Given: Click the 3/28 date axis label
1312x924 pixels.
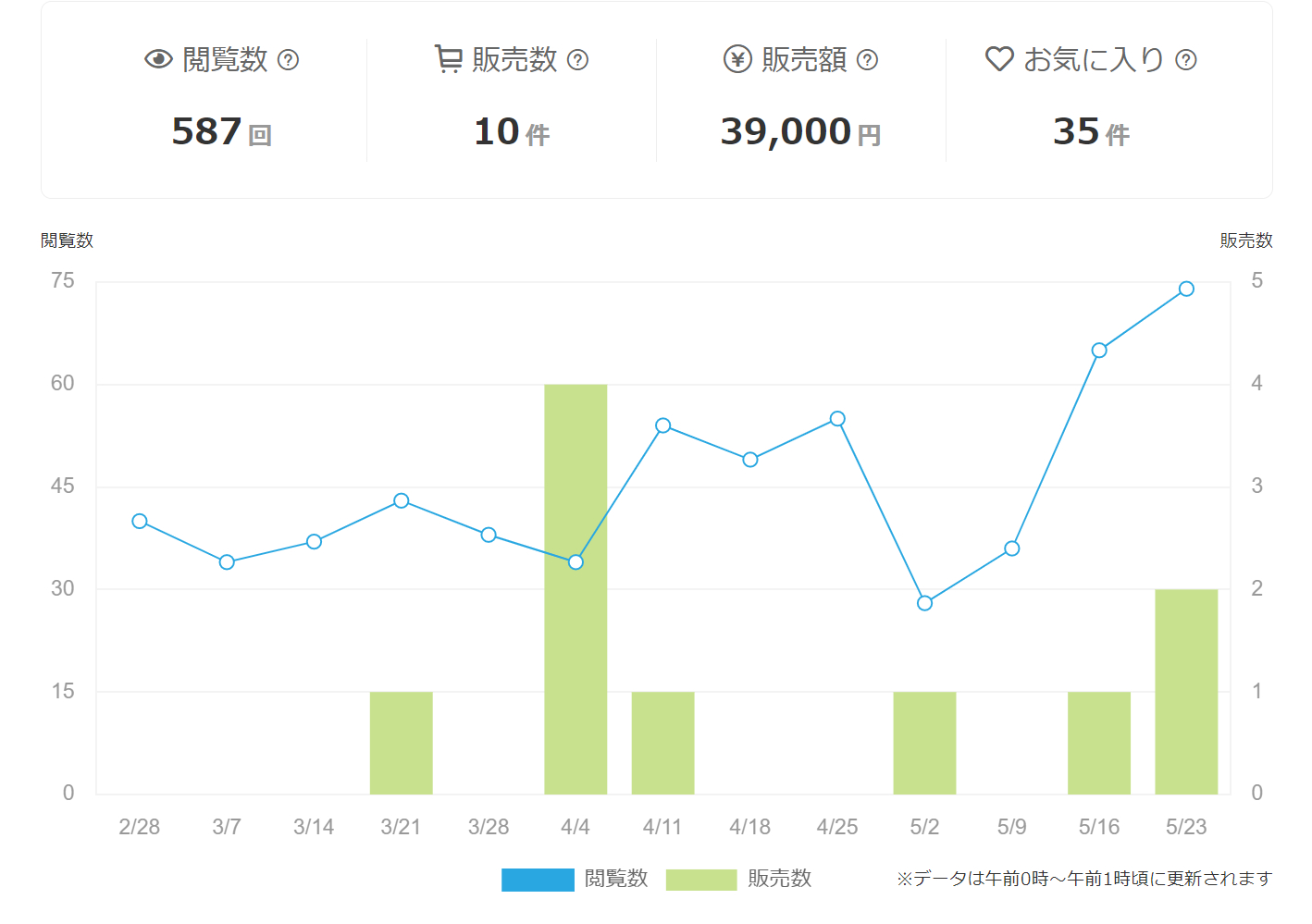Looking at the screenshot, I should point(489,827).
